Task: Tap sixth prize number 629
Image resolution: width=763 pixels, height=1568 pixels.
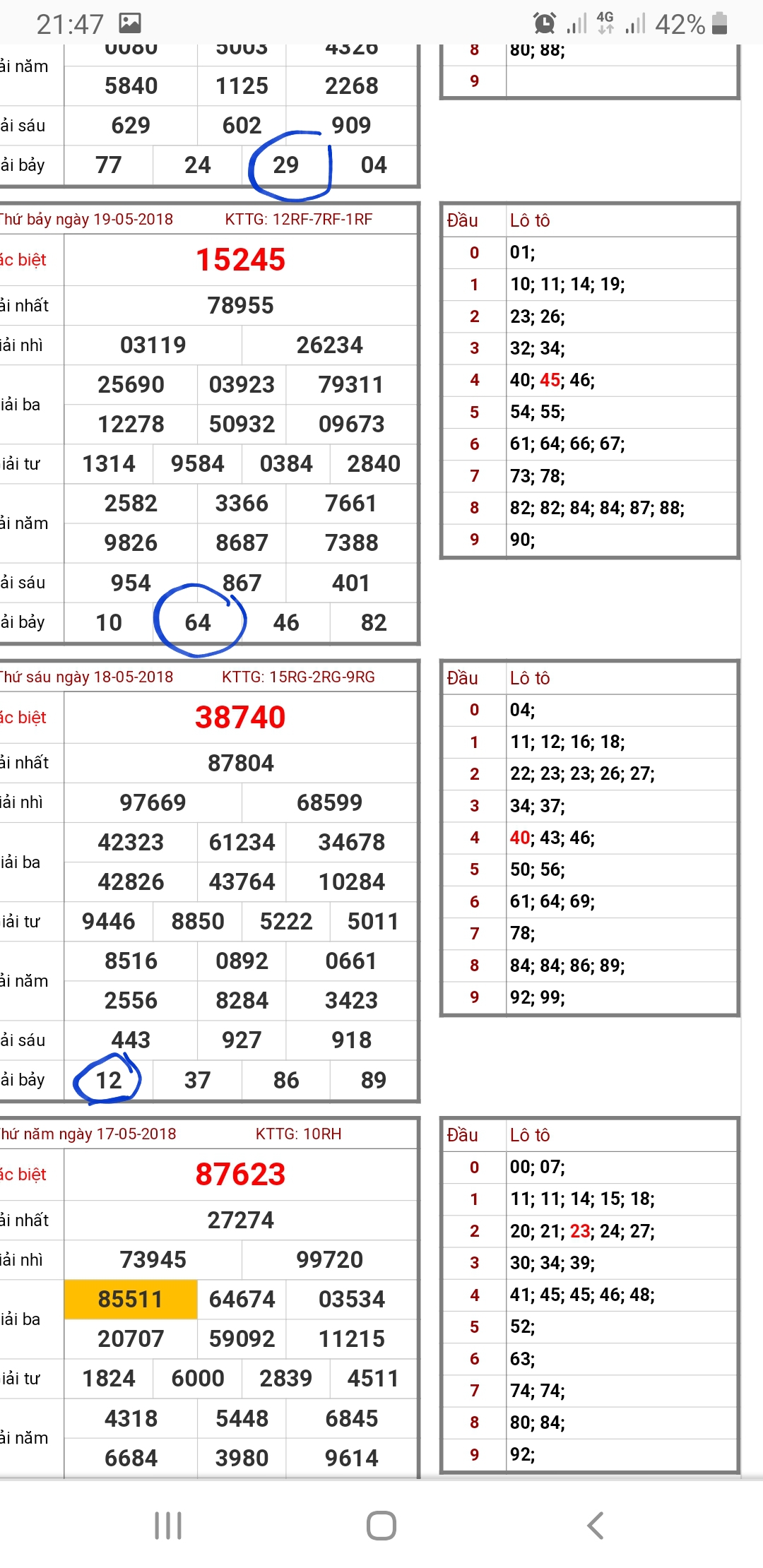Action: coord(131,126)
